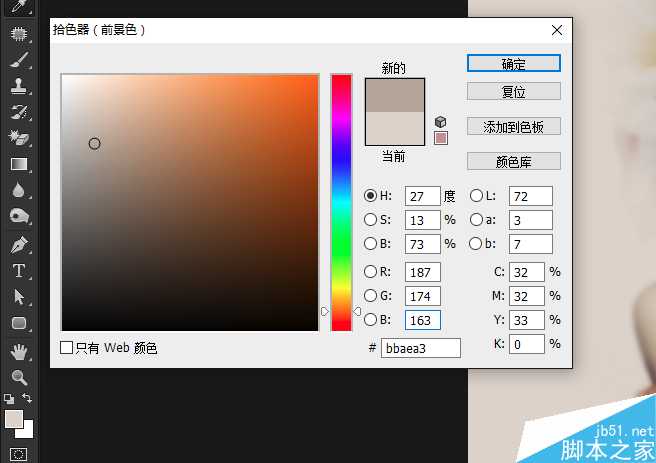Click the 添加到色板 button
The image size is (656, 463).
pyautogui.click(x=513, y=127)
